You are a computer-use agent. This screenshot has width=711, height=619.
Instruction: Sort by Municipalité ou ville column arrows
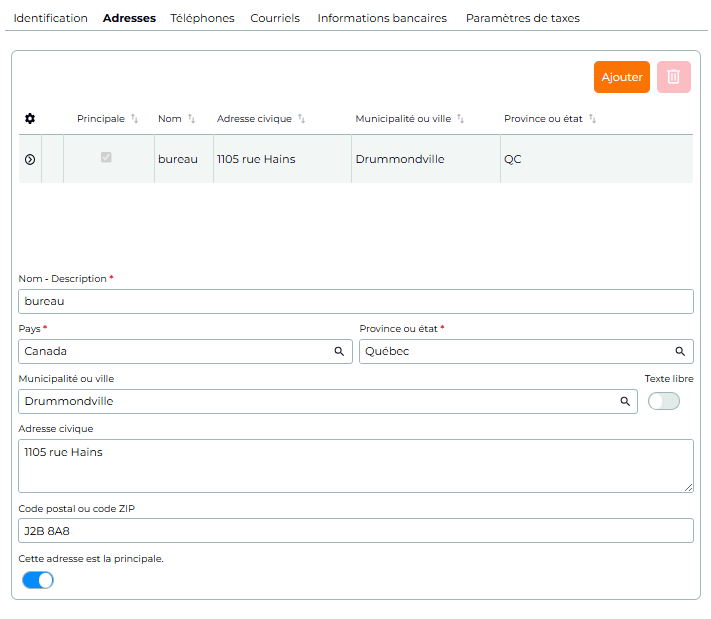461,119
